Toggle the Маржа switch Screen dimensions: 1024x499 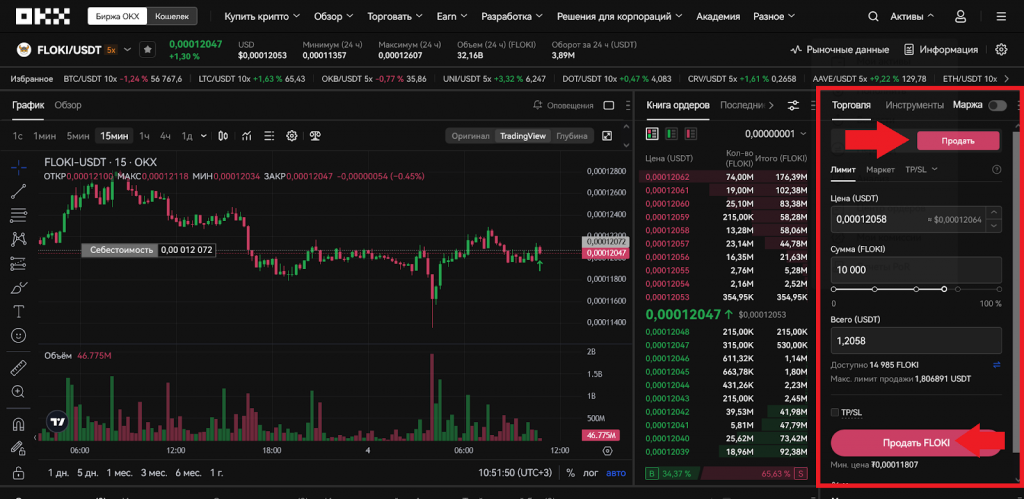[997, 105]
